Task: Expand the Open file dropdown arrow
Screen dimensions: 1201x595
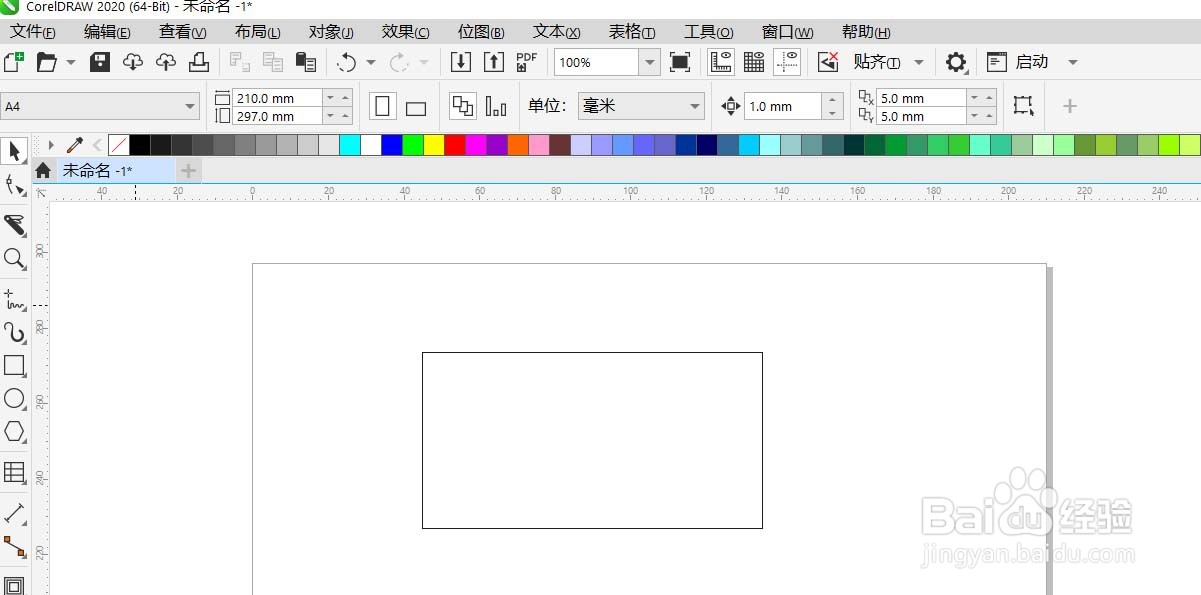Action: (x=71, y=62)
